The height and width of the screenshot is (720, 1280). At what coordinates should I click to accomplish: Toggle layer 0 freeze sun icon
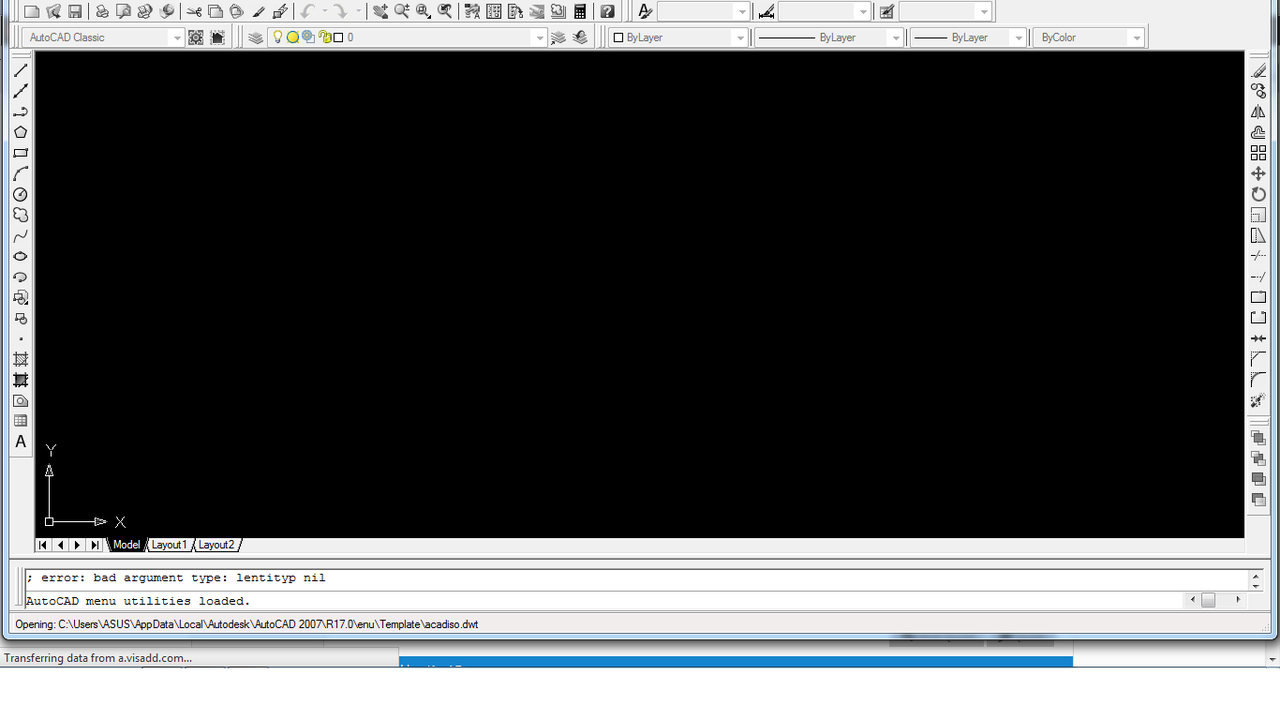(x=293, y=38)
